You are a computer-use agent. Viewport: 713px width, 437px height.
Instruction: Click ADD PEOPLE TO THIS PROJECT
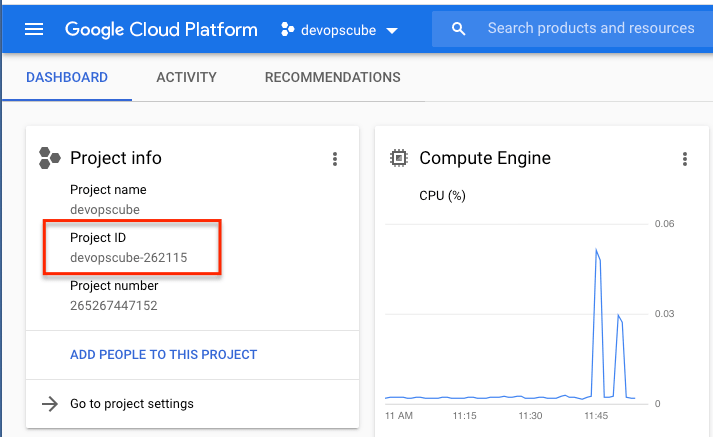click(164, 355)
